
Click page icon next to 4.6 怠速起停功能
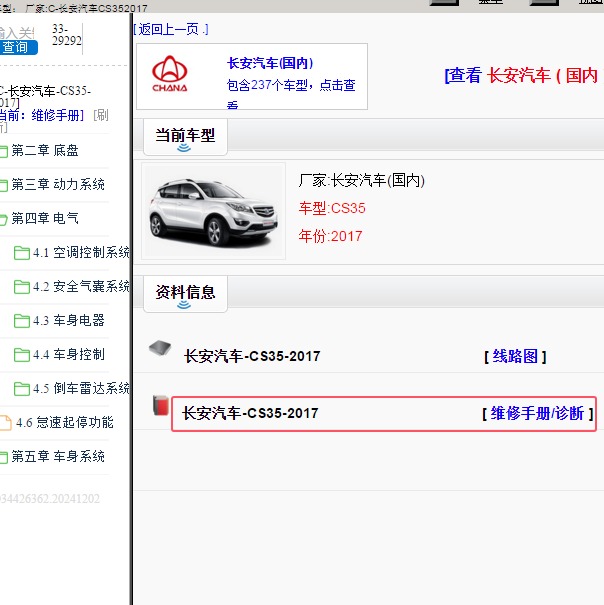(5, 422)
